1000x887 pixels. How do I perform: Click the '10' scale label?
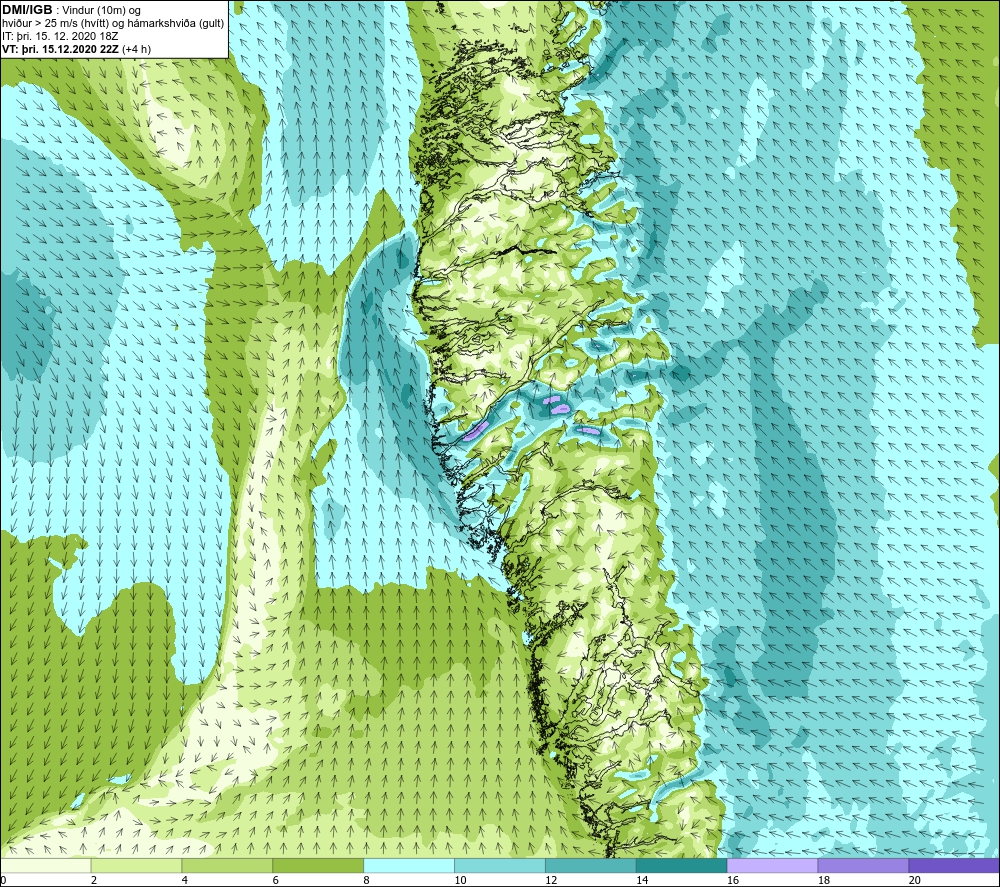coord(460,880)
